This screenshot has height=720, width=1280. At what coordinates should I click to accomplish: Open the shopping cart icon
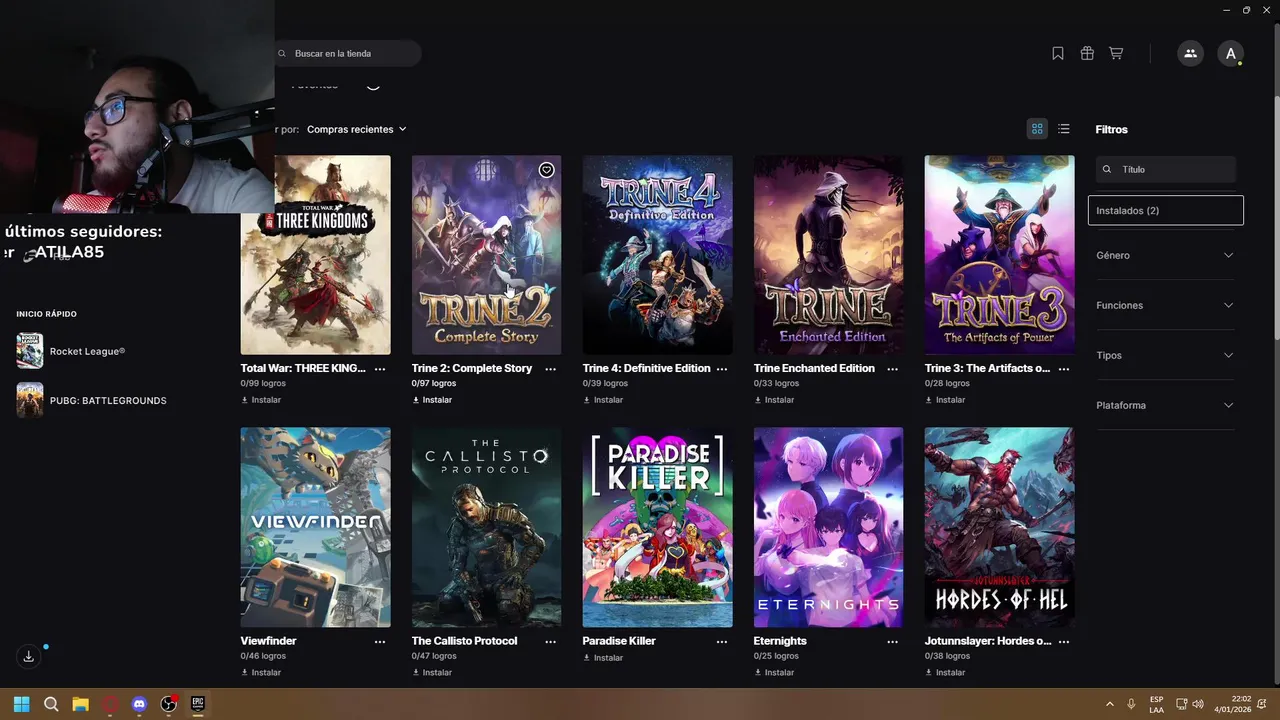[x=1116, y=54]
